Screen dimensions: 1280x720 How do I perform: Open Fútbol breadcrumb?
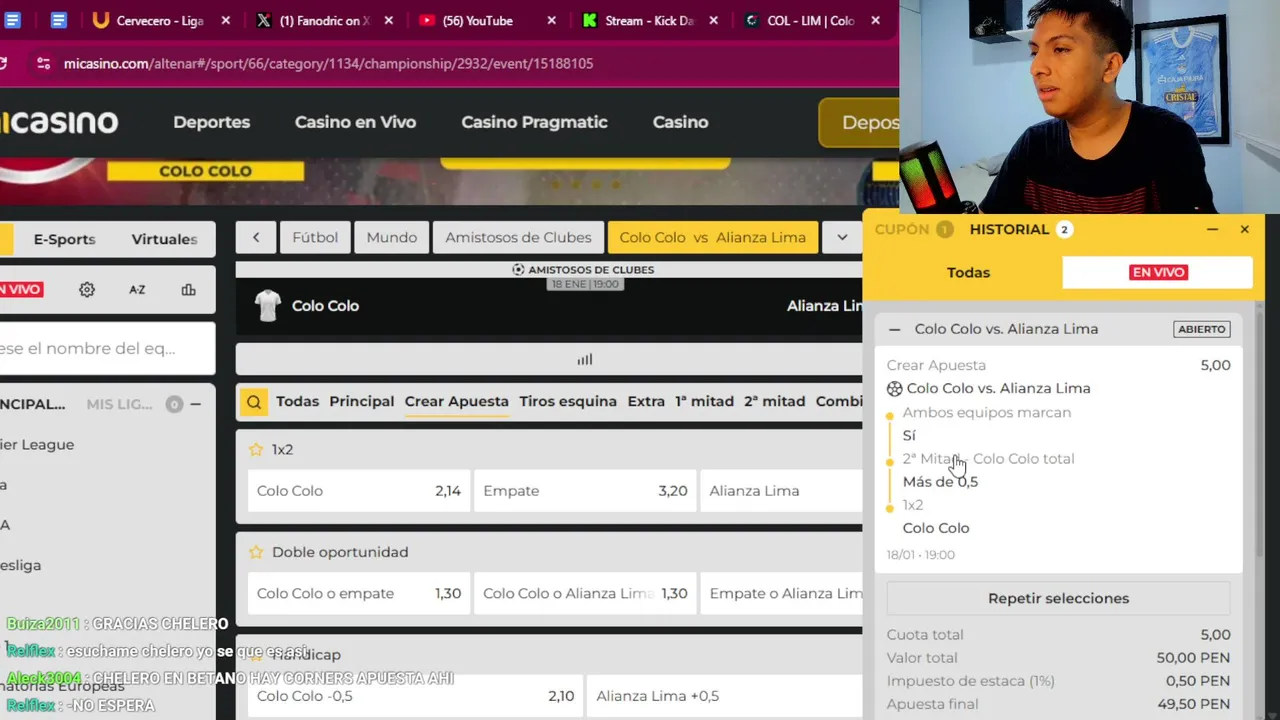pyautogui.click(x=315, y=237)
